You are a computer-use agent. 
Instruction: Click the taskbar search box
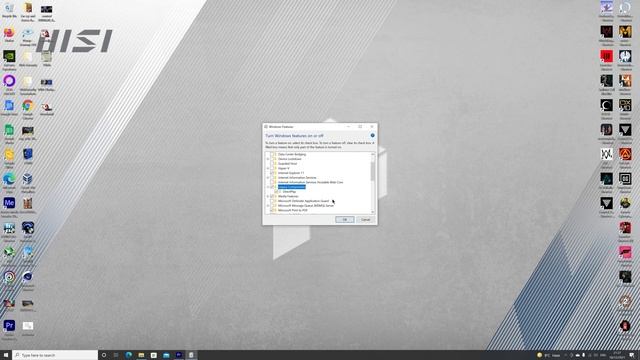[x=55, y=355]
